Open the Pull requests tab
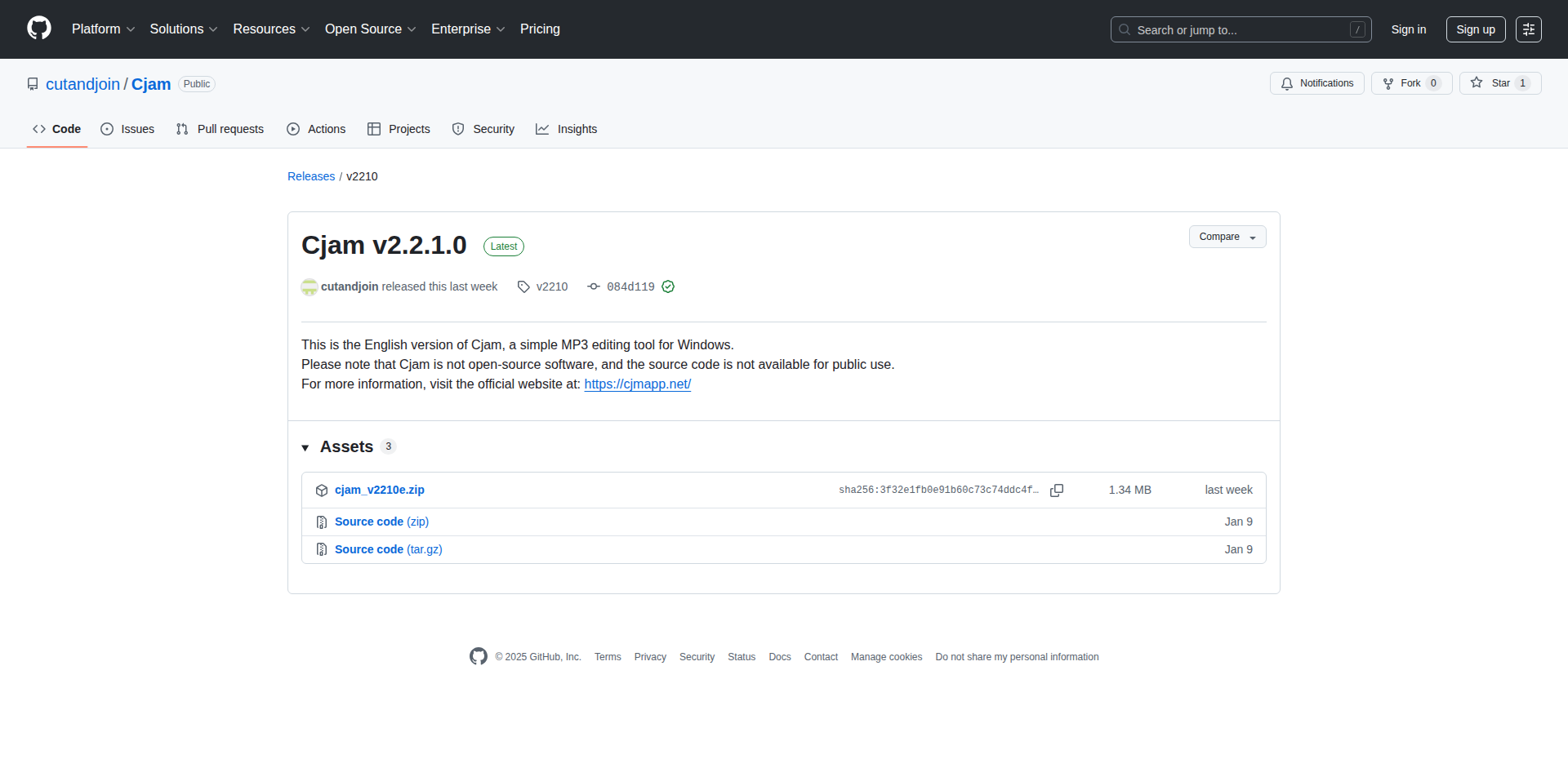1568x768 pixels. (220, 129)
